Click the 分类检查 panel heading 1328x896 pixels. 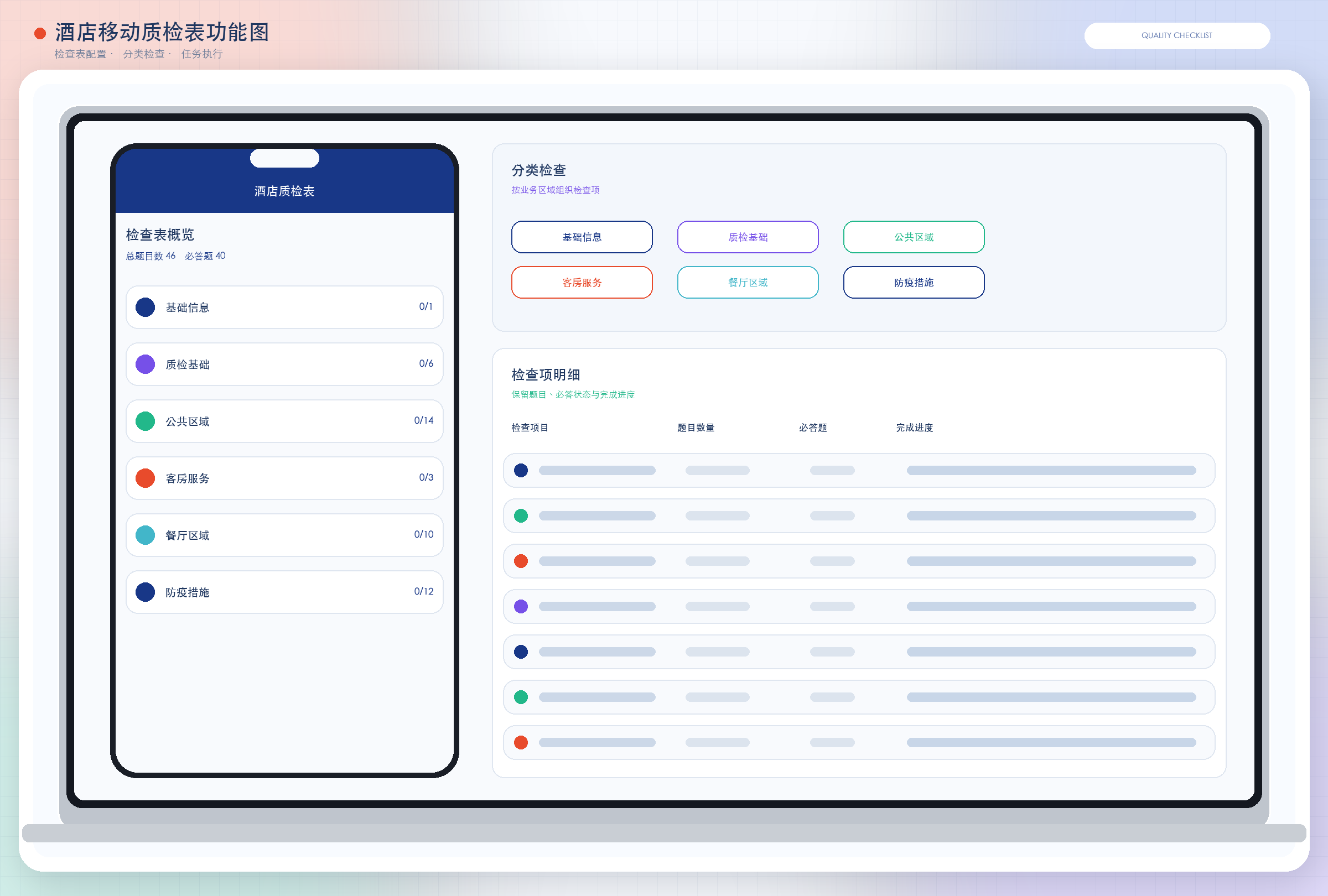[539, 170]
